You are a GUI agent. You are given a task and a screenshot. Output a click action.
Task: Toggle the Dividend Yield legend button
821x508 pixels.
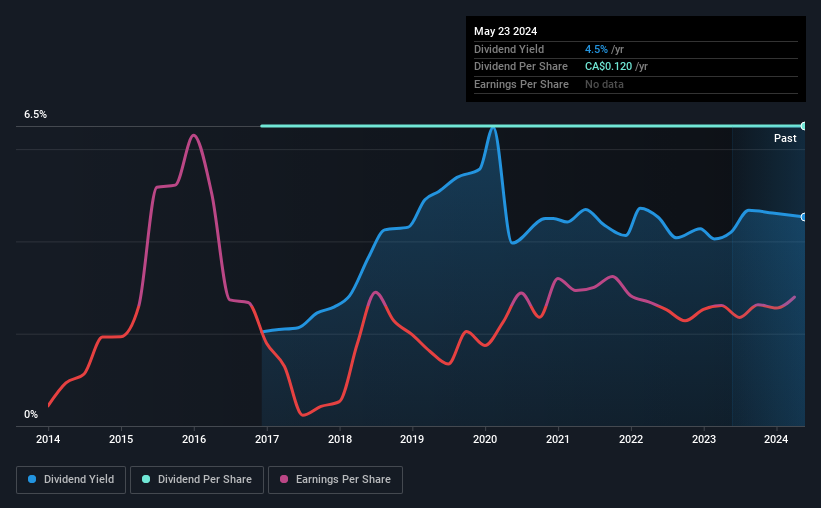coord(71,480)
